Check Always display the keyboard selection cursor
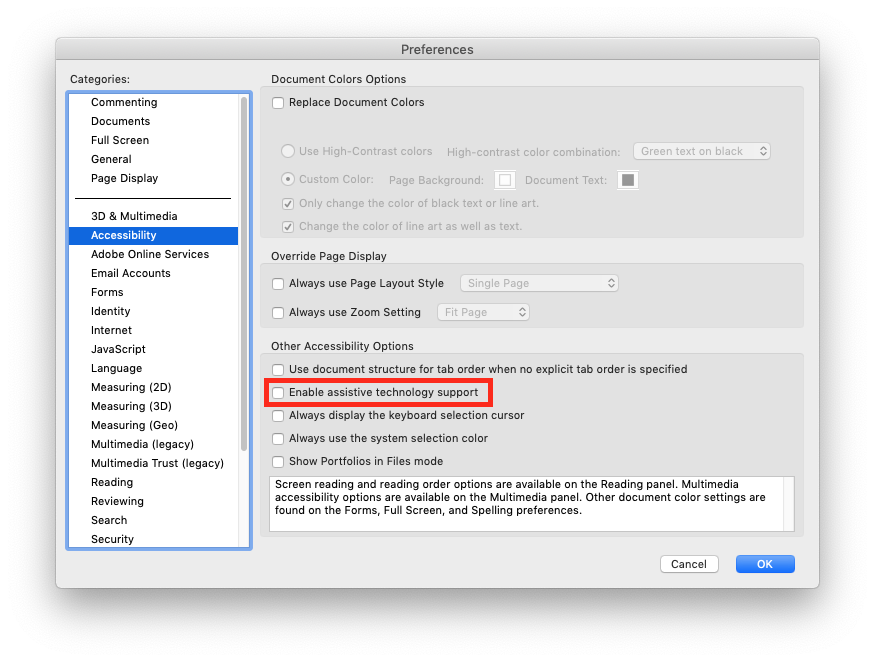This screenshot has width=875, height=662. (277, 415)
